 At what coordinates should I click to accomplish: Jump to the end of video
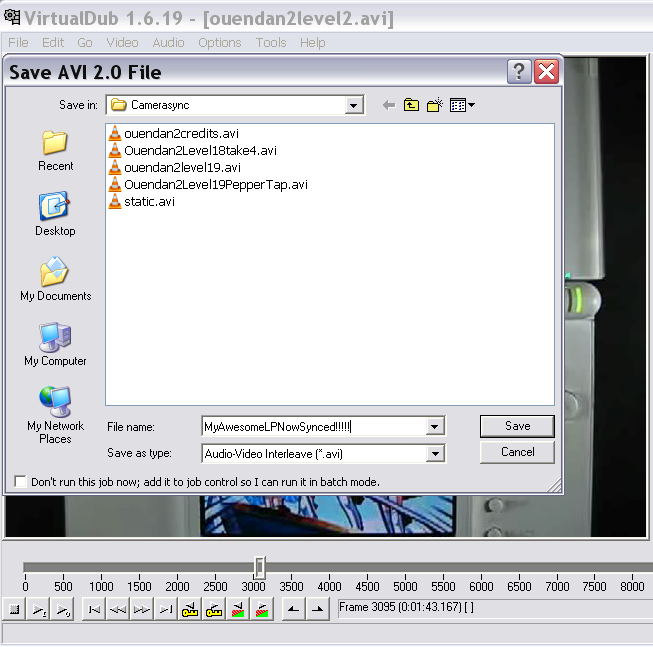click(166, 610)
